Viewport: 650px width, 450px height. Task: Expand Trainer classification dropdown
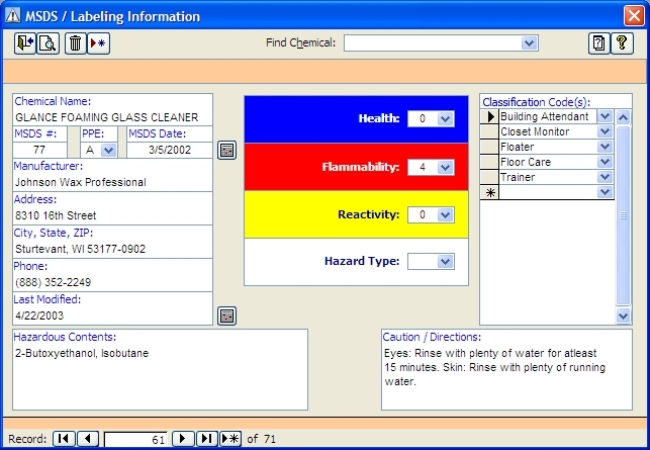point(605,177)
